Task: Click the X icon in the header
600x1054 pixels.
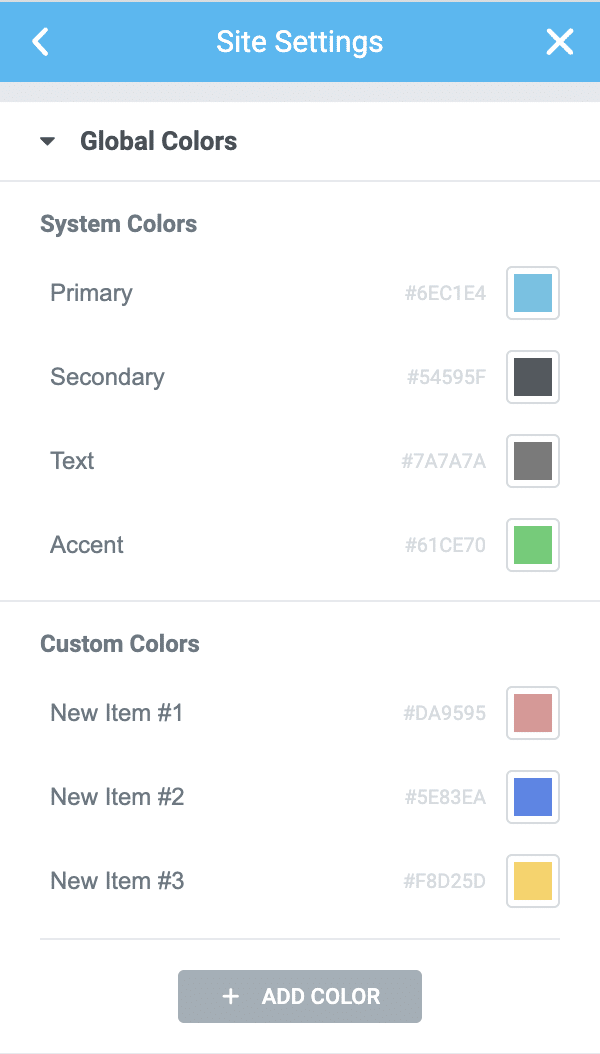Action: coord(560,42)
